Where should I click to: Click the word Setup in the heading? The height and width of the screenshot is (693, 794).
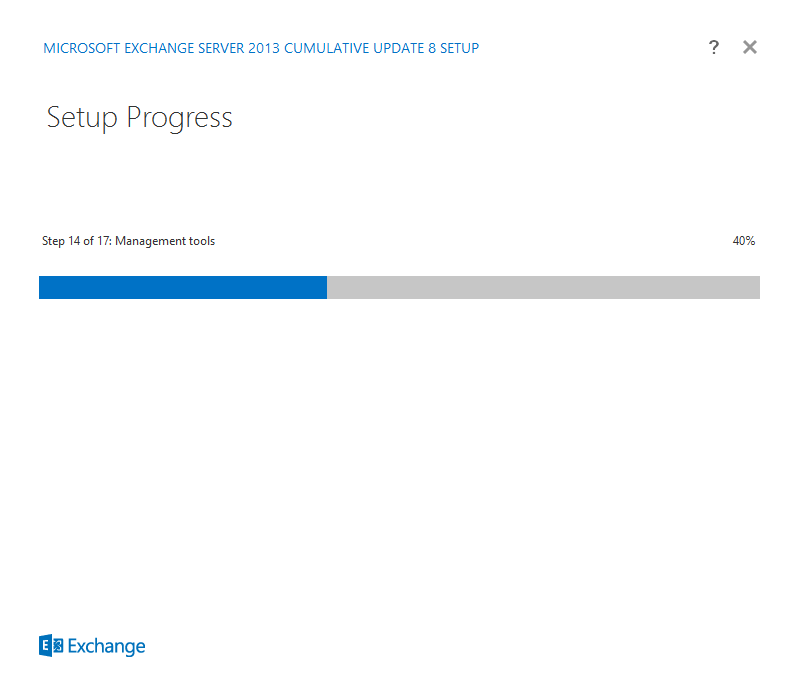tap(82, 118)
